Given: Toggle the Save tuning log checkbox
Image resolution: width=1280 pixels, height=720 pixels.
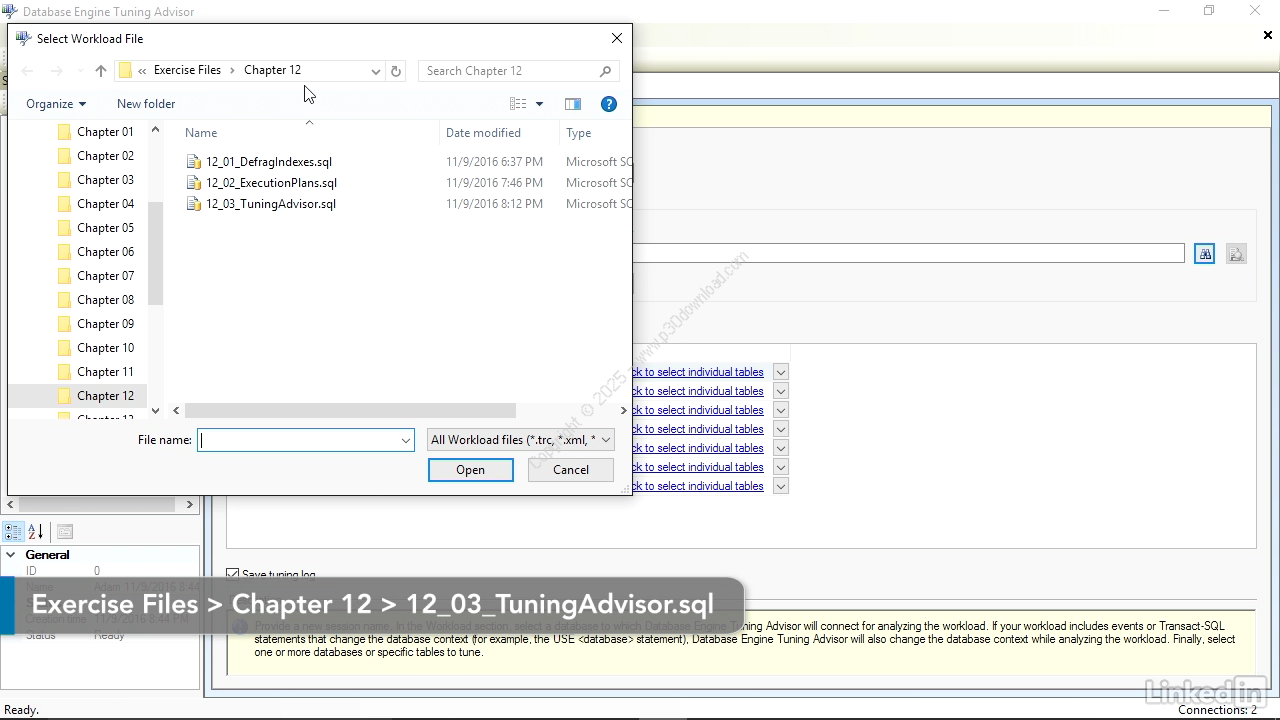Looking at the screenshot, I should pyautogui.click(x=233, y=574).
